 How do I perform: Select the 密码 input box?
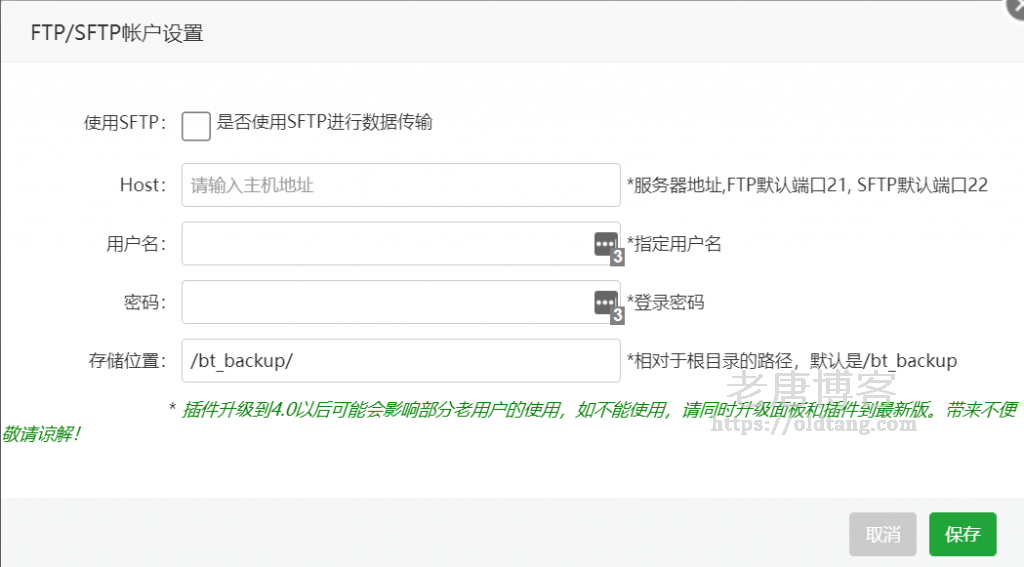tap(385, 302)
